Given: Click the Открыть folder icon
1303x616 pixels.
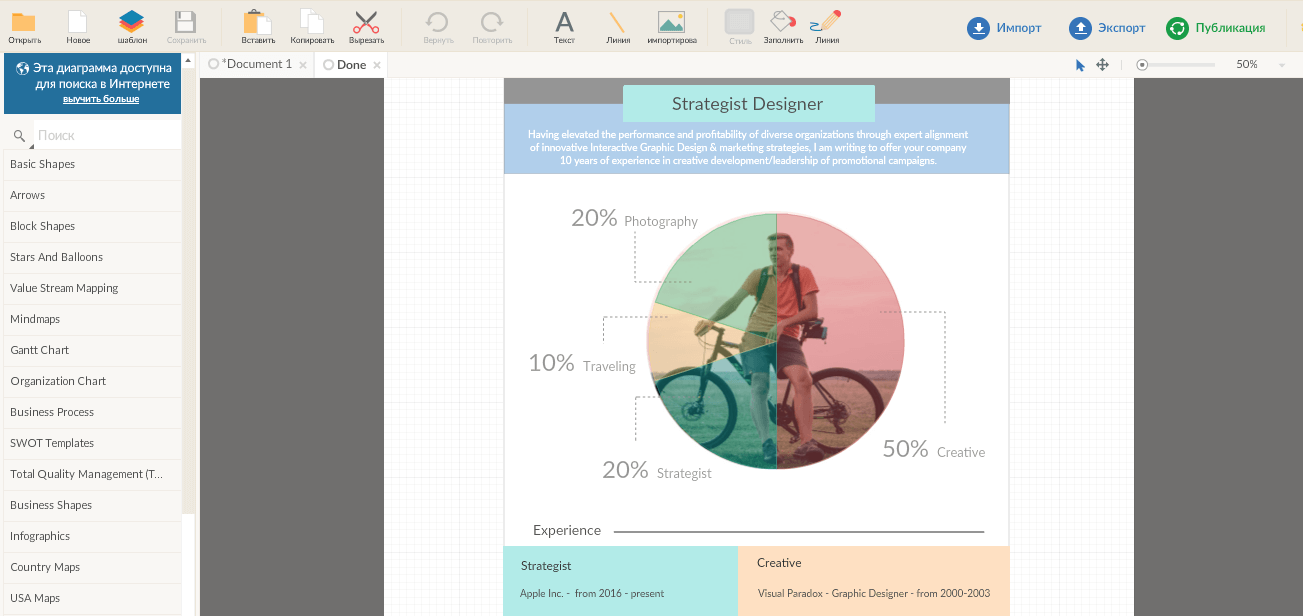Looking at the screenshot, I should pyautogui.click(x=24, y=24).
